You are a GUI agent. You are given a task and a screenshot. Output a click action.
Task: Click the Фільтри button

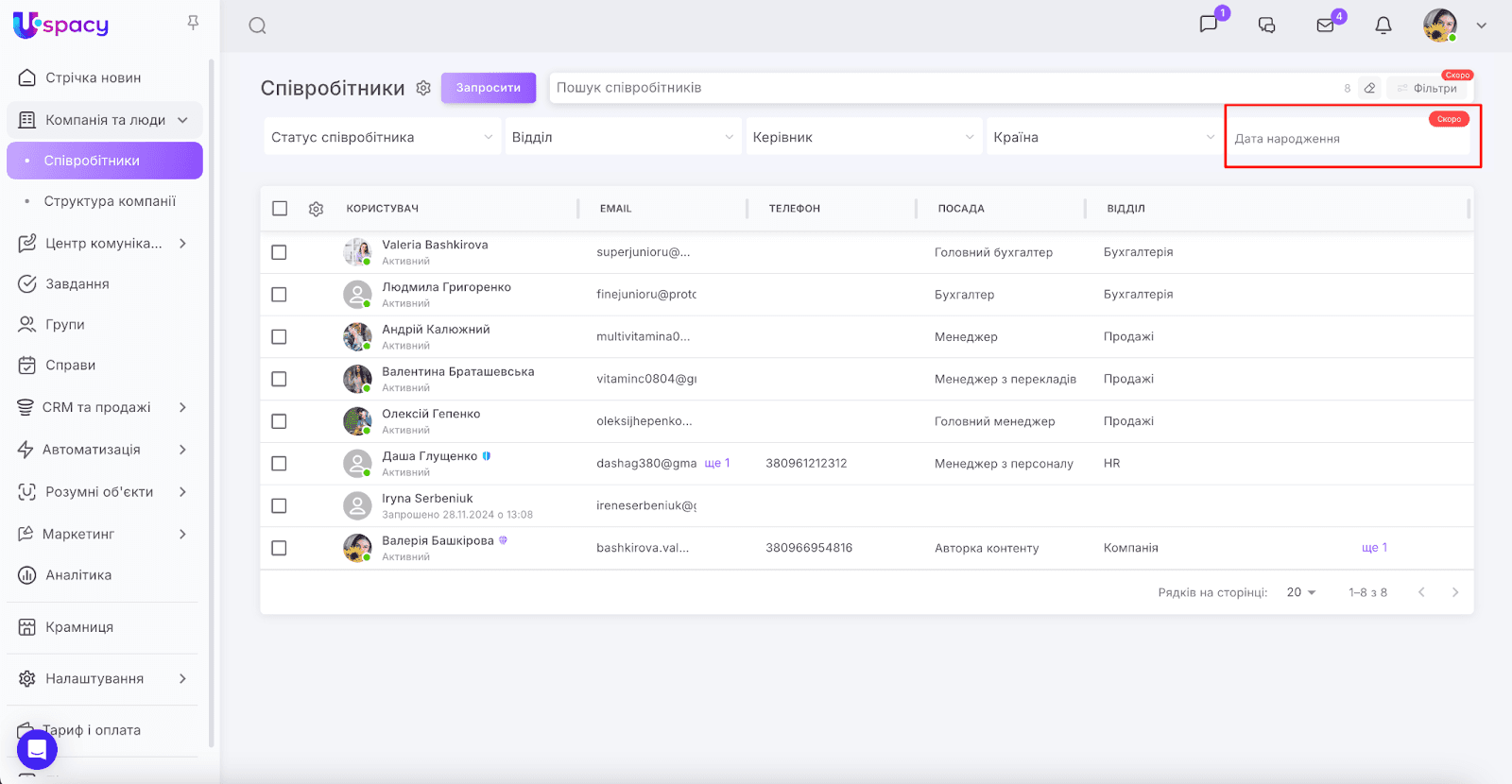(1430, 88)
